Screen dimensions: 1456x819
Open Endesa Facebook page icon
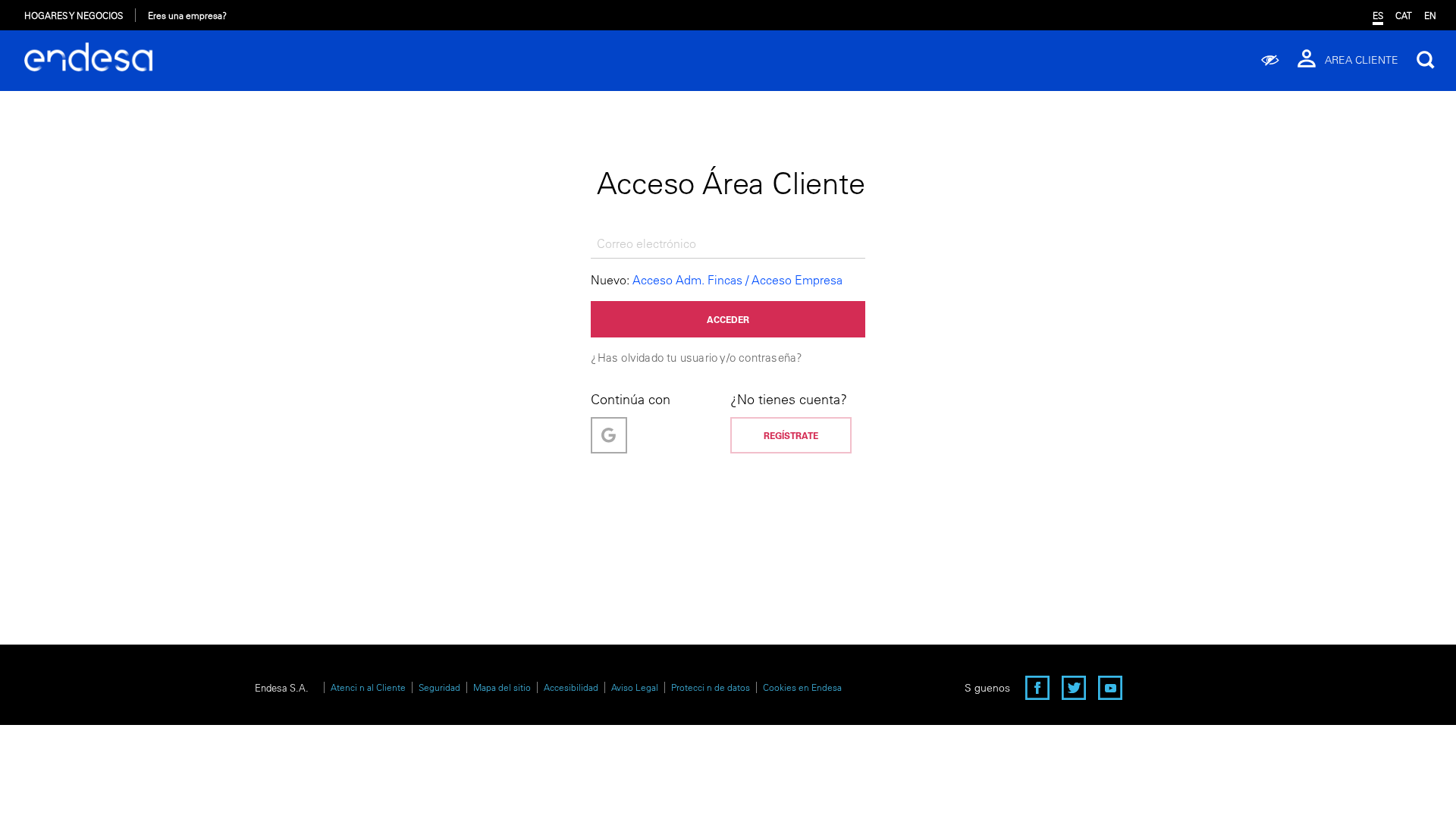click(x=1037, y=688)
